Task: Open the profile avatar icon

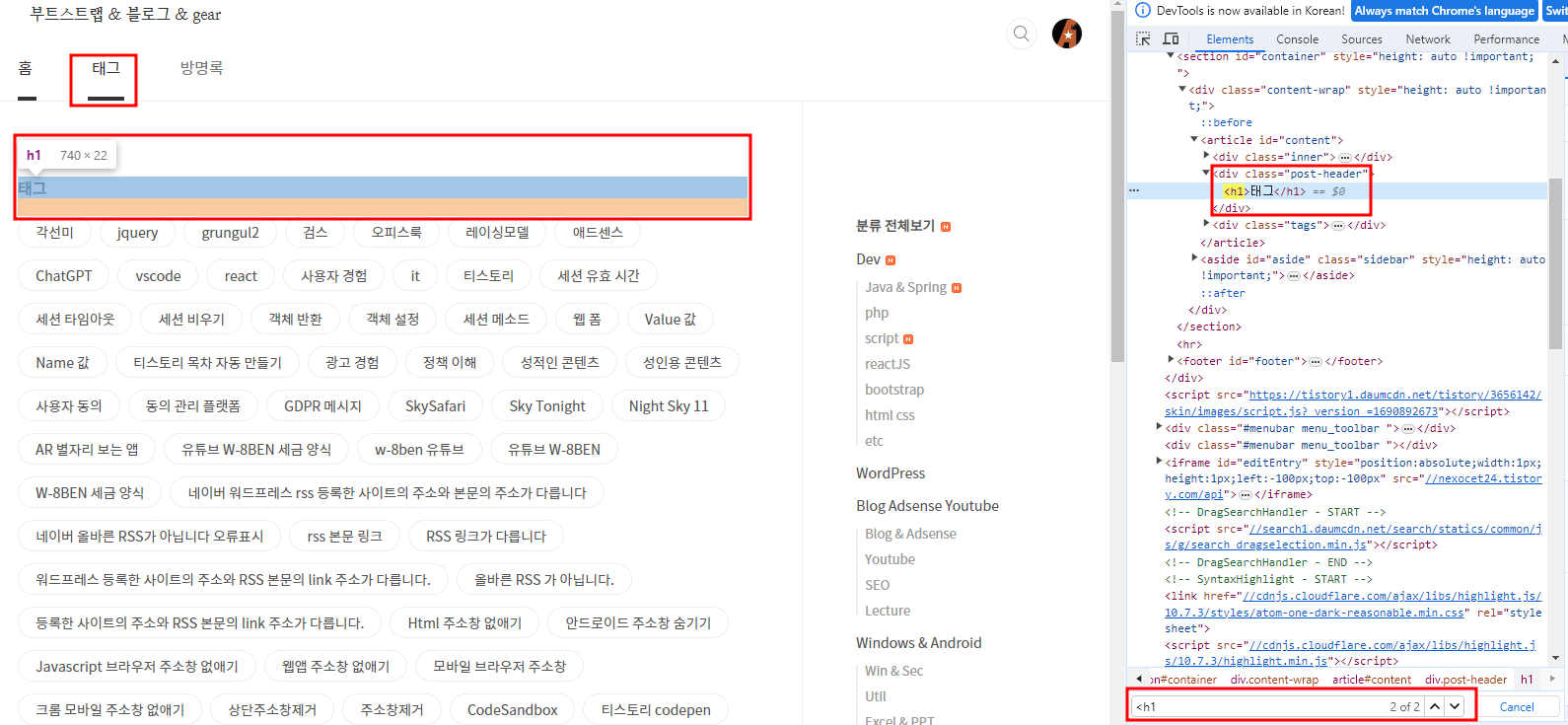Action: [1067, 34]
